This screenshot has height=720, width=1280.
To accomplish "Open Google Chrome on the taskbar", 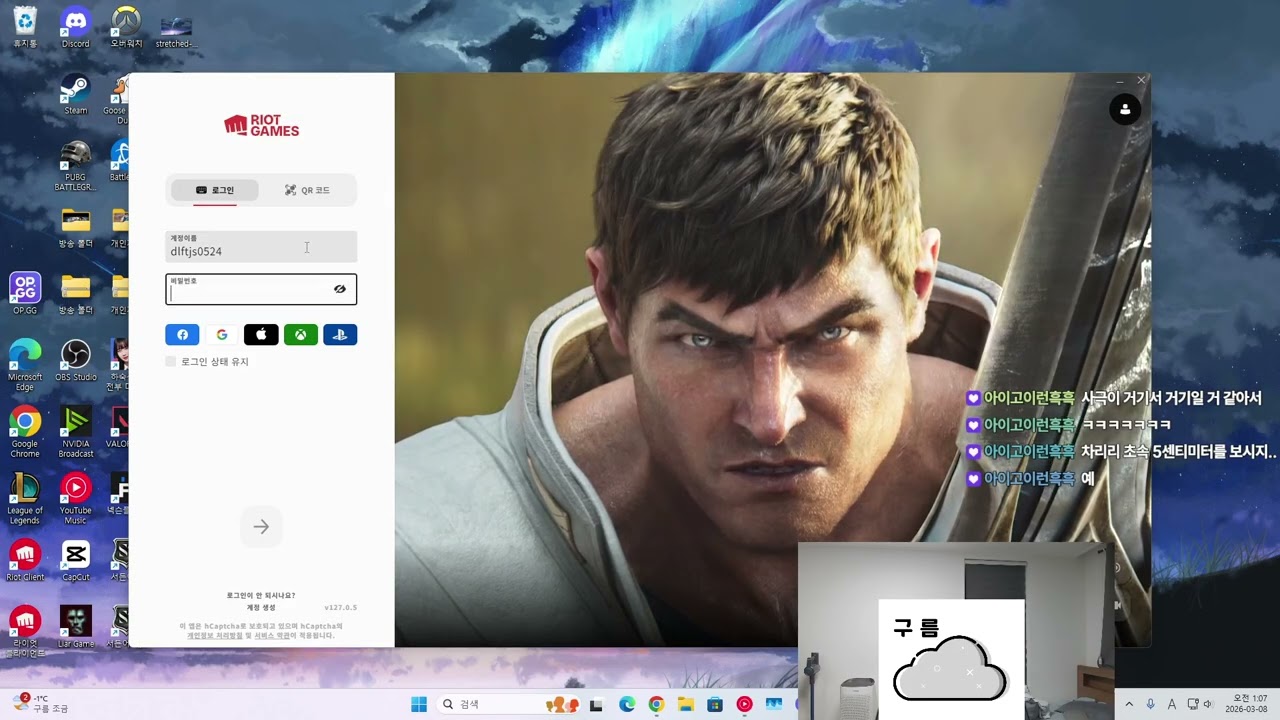I will point(656,704).
